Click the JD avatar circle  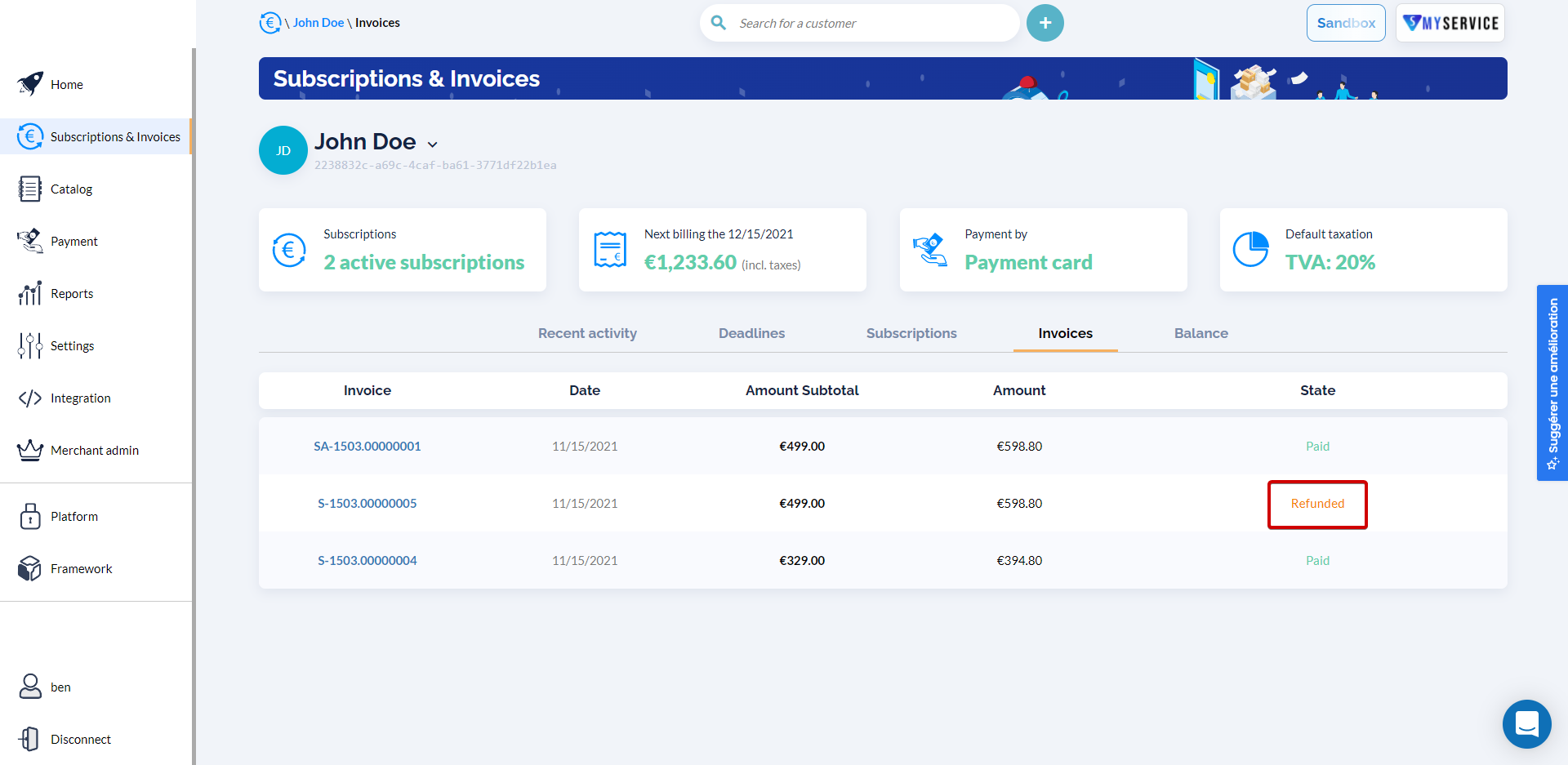tap(283, 150)
